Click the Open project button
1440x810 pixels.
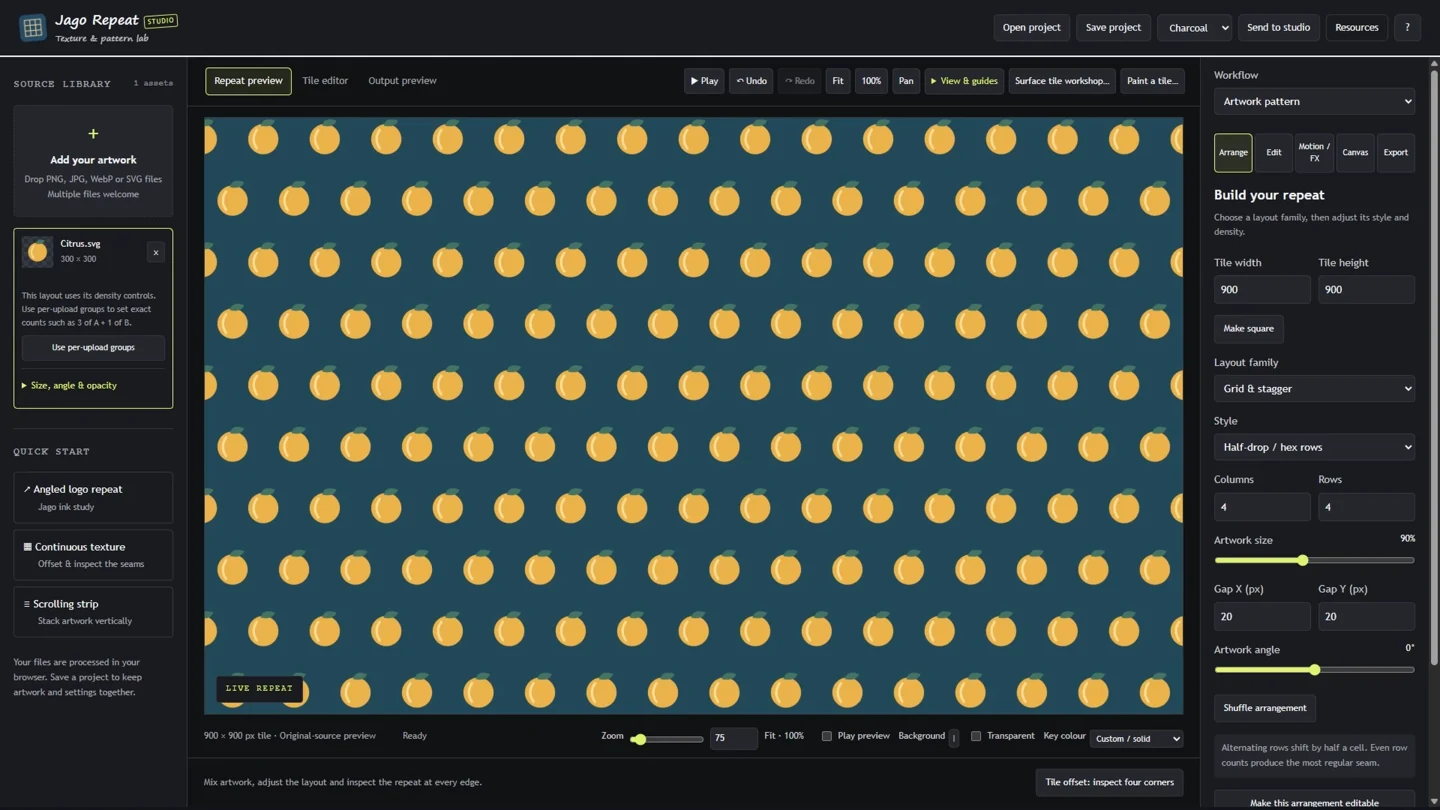click(1031, 28)
